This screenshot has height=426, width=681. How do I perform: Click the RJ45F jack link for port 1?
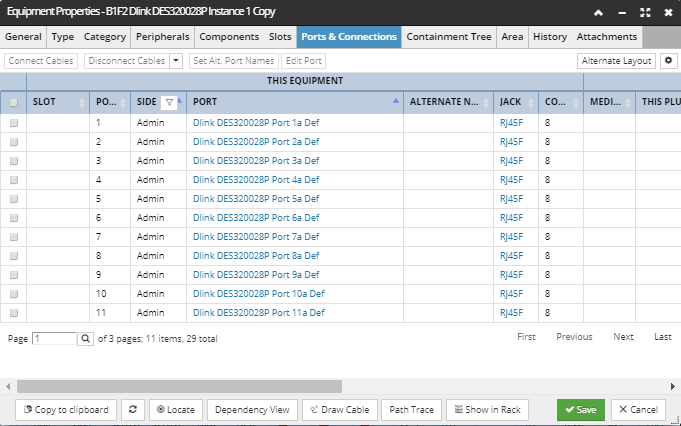pyautogui.click(x=512, y=123)
